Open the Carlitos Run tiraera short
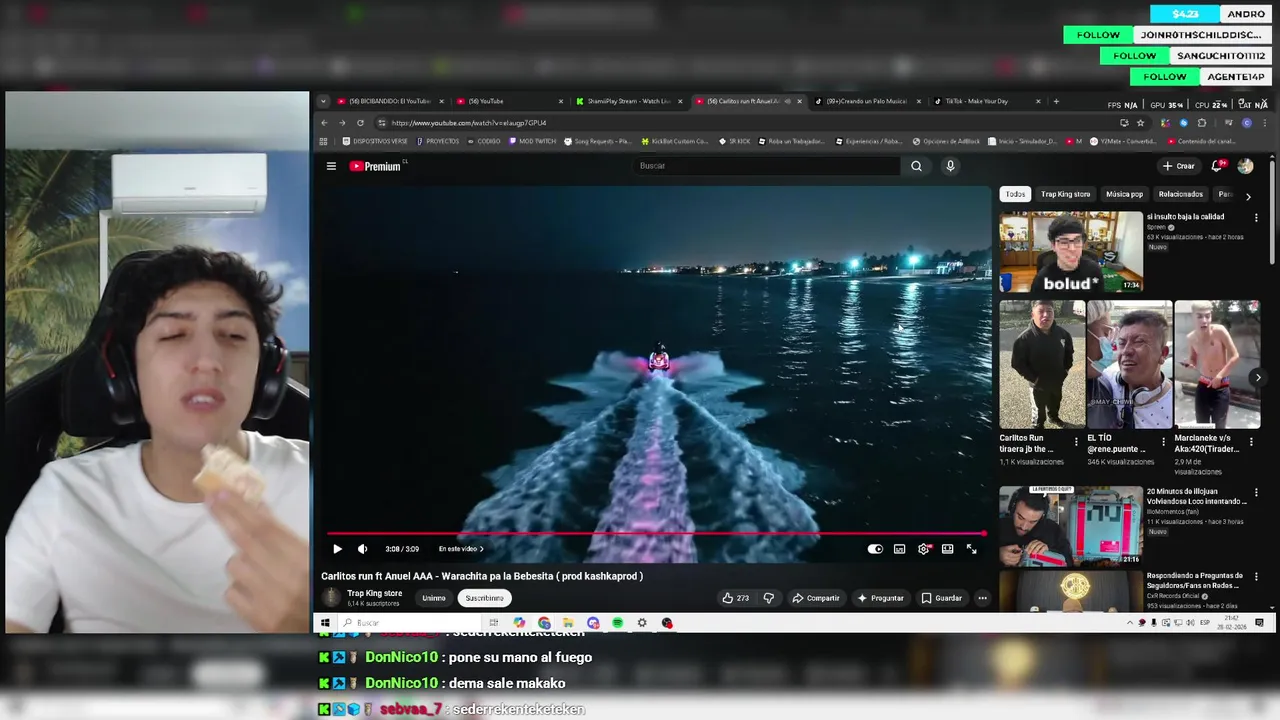This screenshot has width=1280, height=720. [1042, 364]
